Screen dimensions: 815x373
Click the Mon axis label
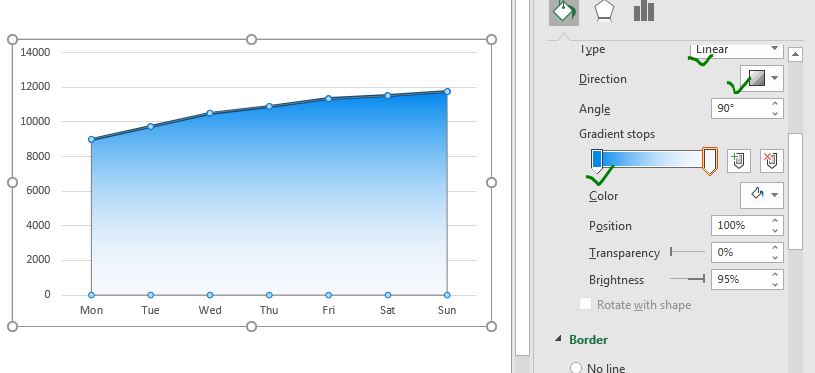pos(91,310)
